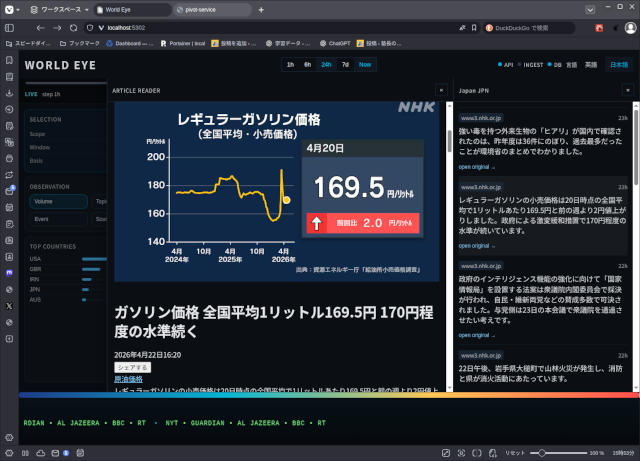Open the history clock icon in sidebar

pos(9,107)
